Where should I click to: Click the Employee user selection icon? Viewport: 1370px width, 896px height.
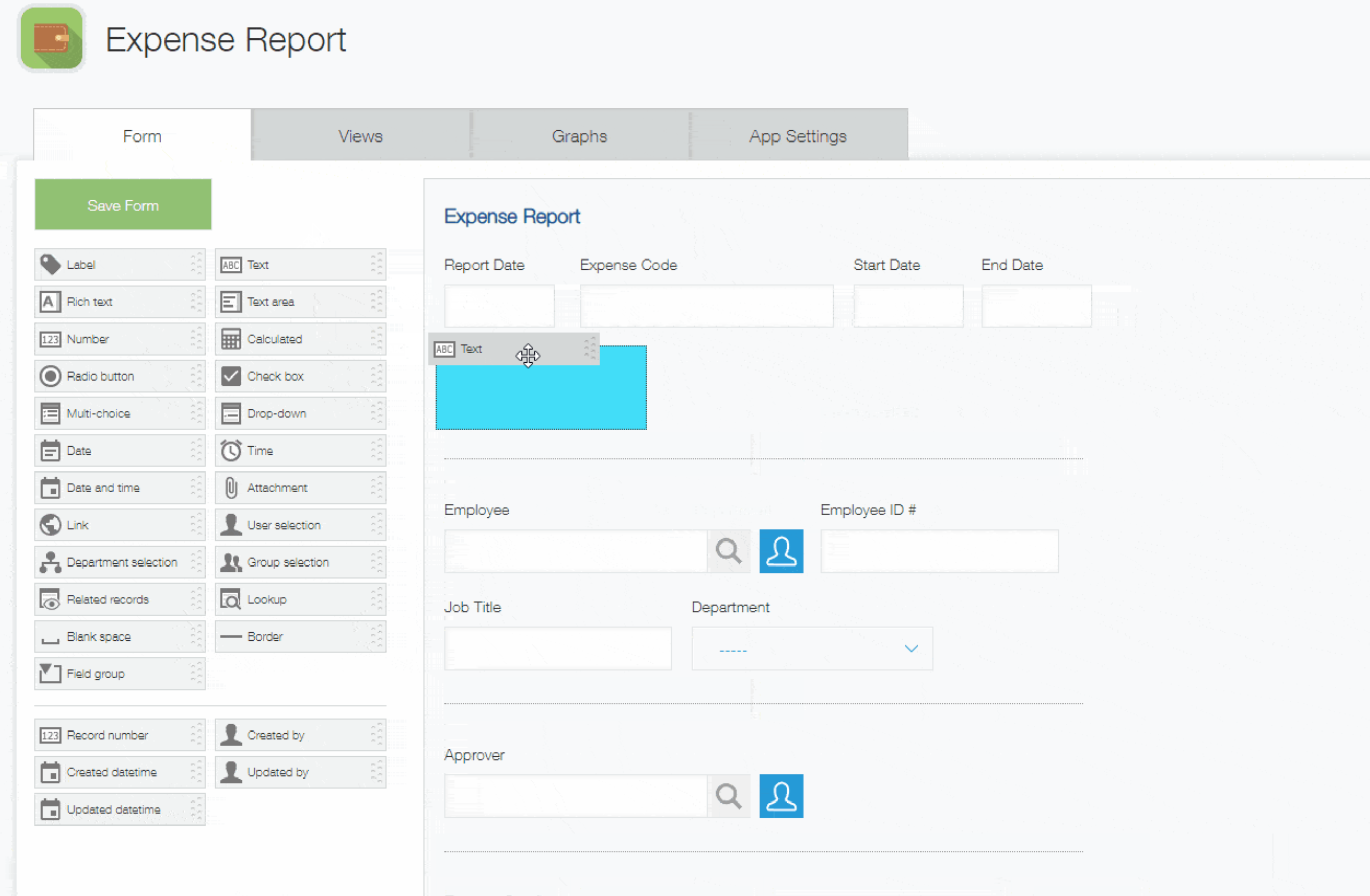[x=781, y=551]
